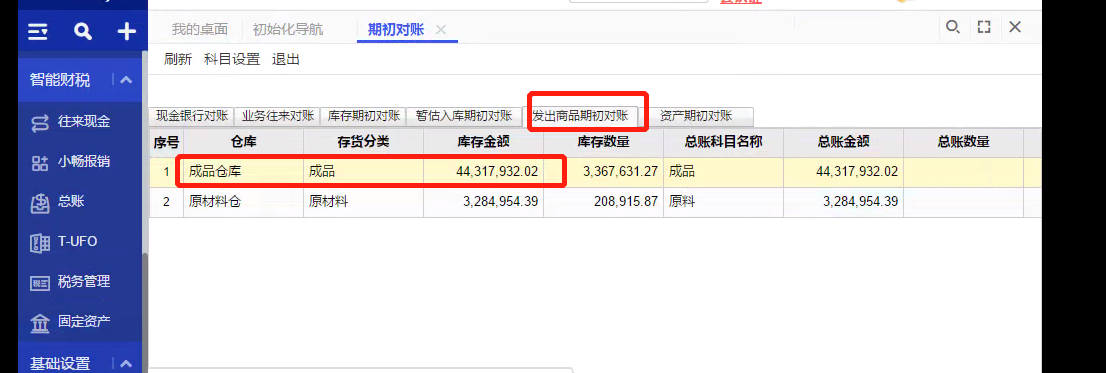
Task: Select 成品仓库 cell in row 1
Action: (x=243, y=172)
